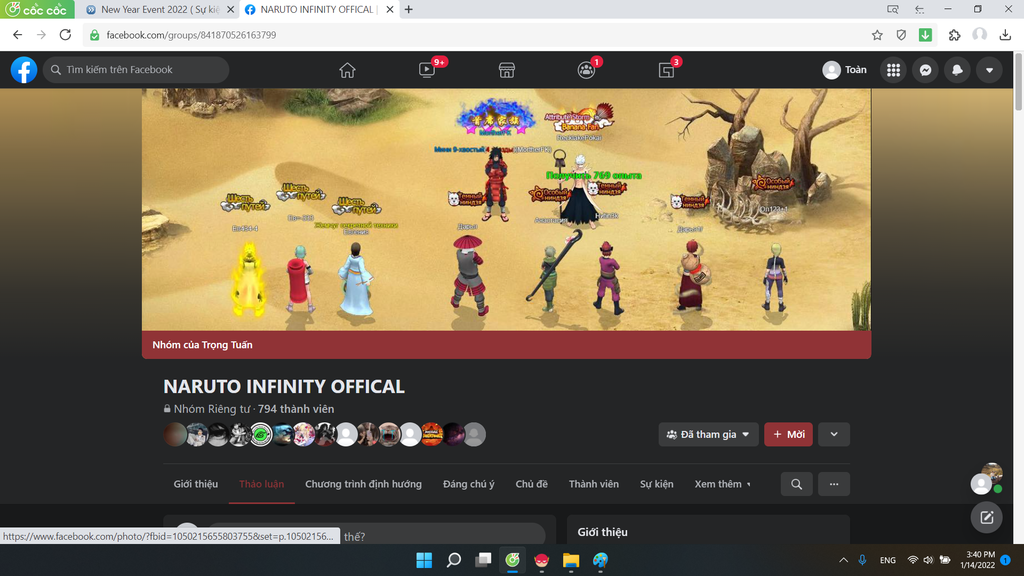Click the group cover photo
Screen dimensions: 1024x576
tap(506, 210)
